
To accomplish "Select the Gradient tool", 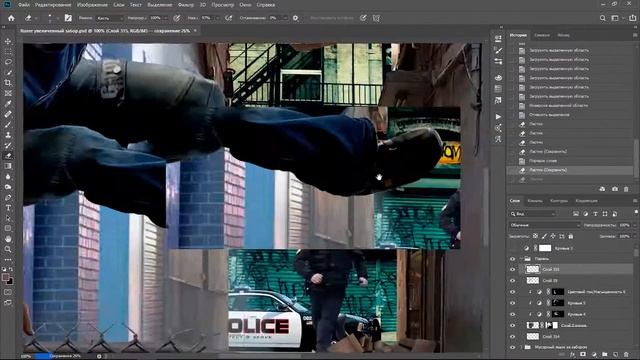I will click(8, 166).
